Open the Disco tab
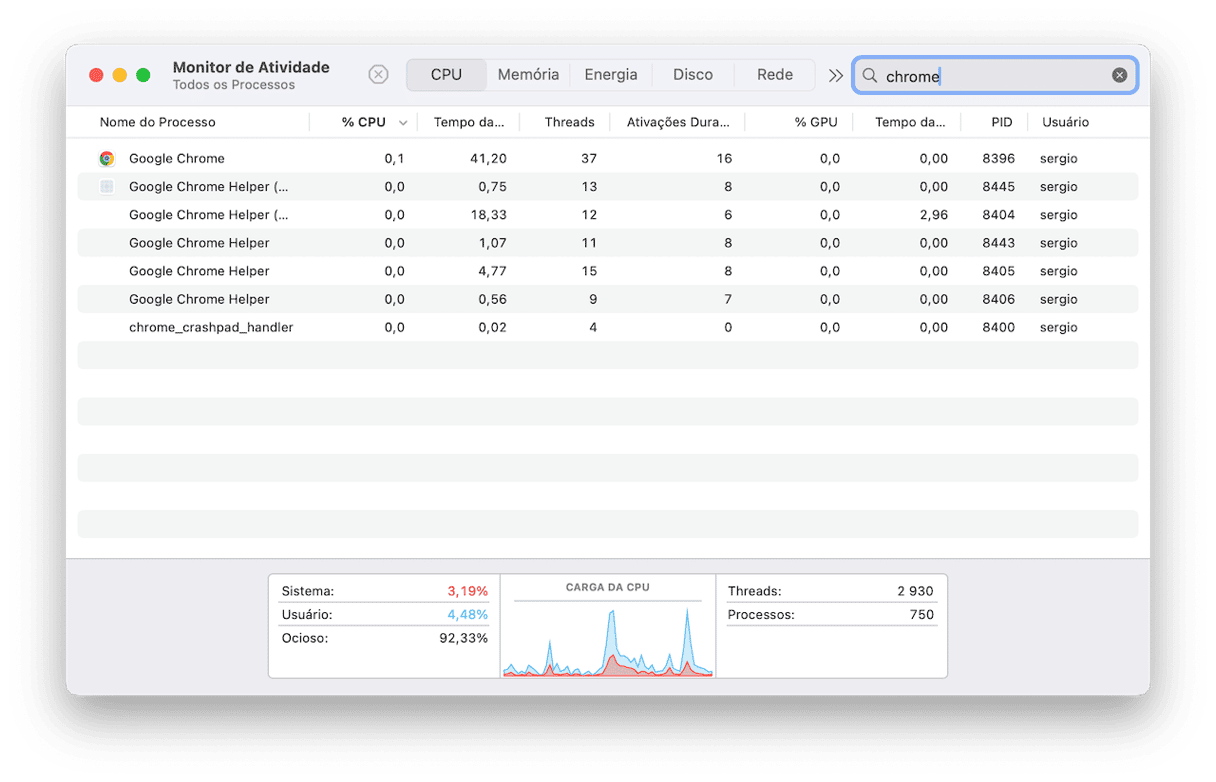 point(693,75)
